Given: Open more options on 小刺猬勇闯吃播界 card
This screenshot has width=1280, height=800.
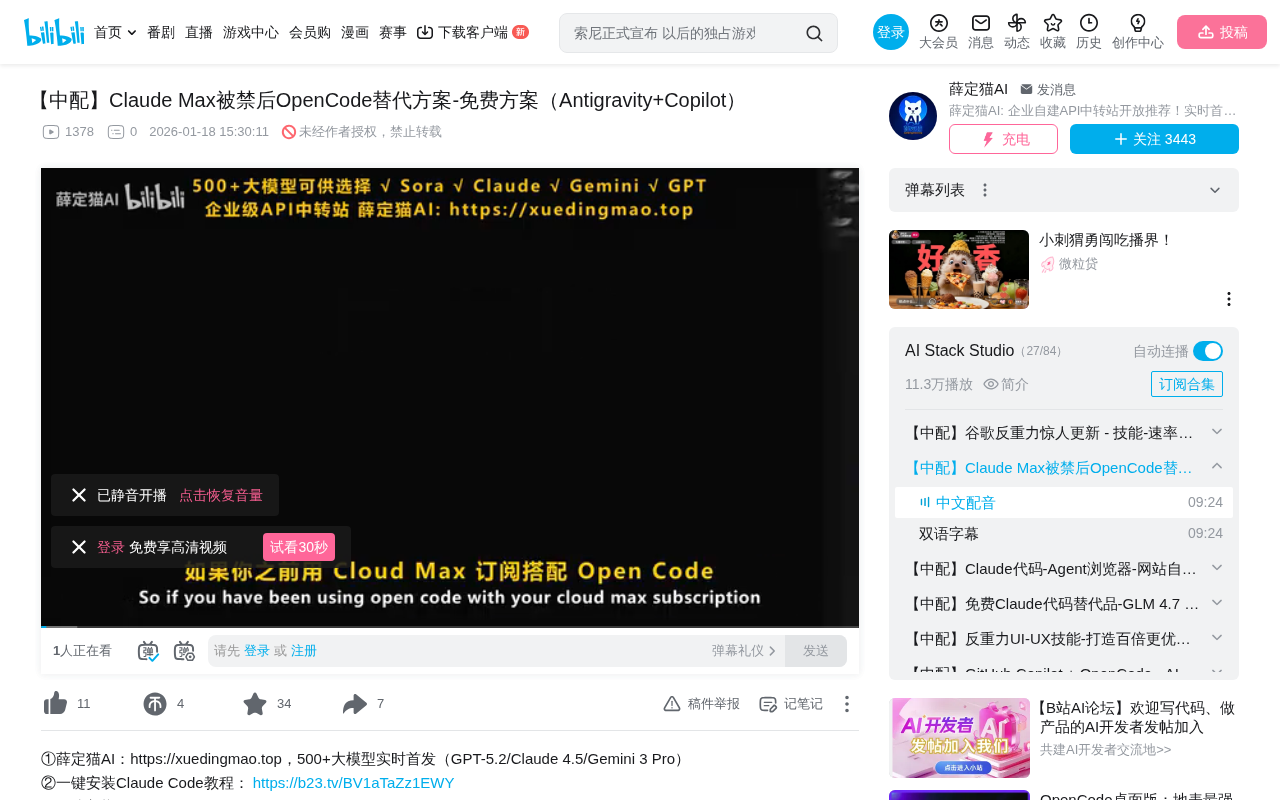Looking at the screenshot, I should [1229, 299].
